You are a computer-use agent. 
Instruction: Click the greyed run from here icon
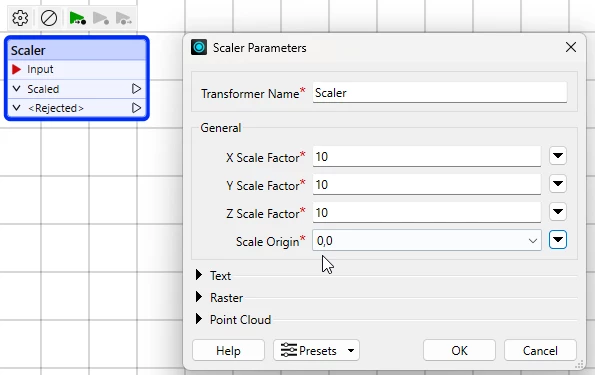[x=101, y=18]
